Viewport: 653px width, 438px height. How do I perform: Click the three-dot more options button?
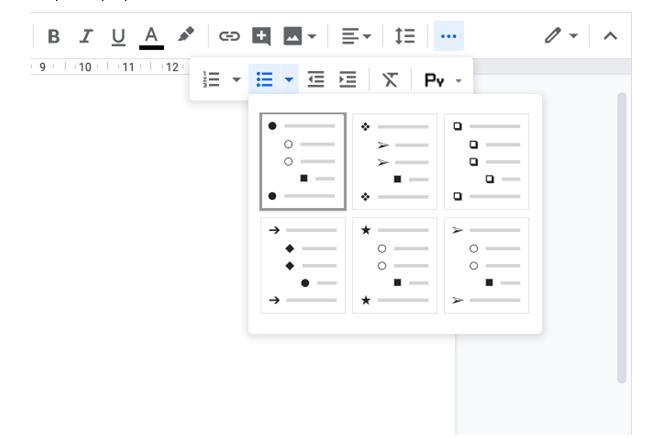tap(448, 36)
